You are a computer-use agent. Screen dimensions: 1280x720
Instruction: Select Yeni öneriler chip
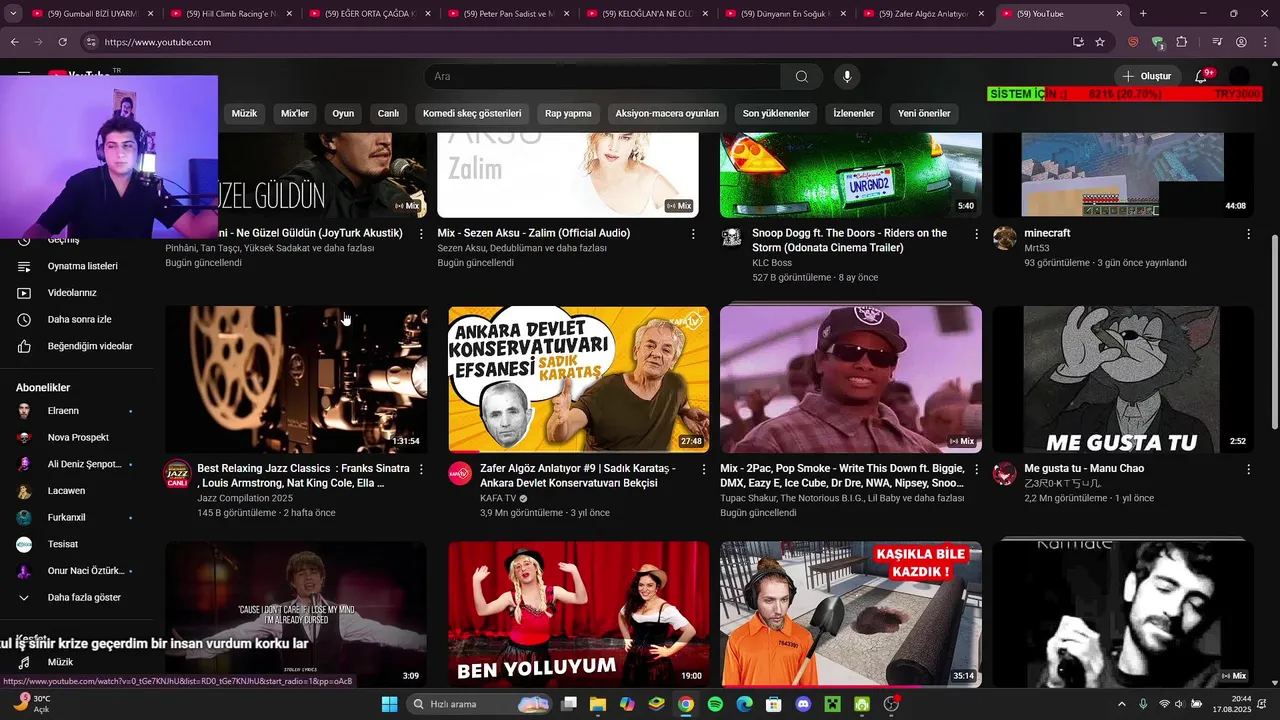click(924, 113)
